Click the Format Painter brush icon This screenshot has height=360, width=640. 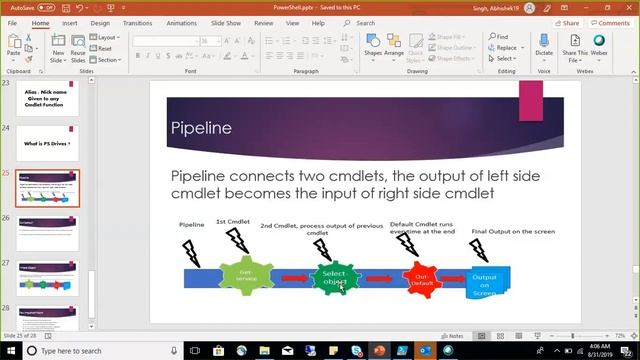(x=29, y=60)
